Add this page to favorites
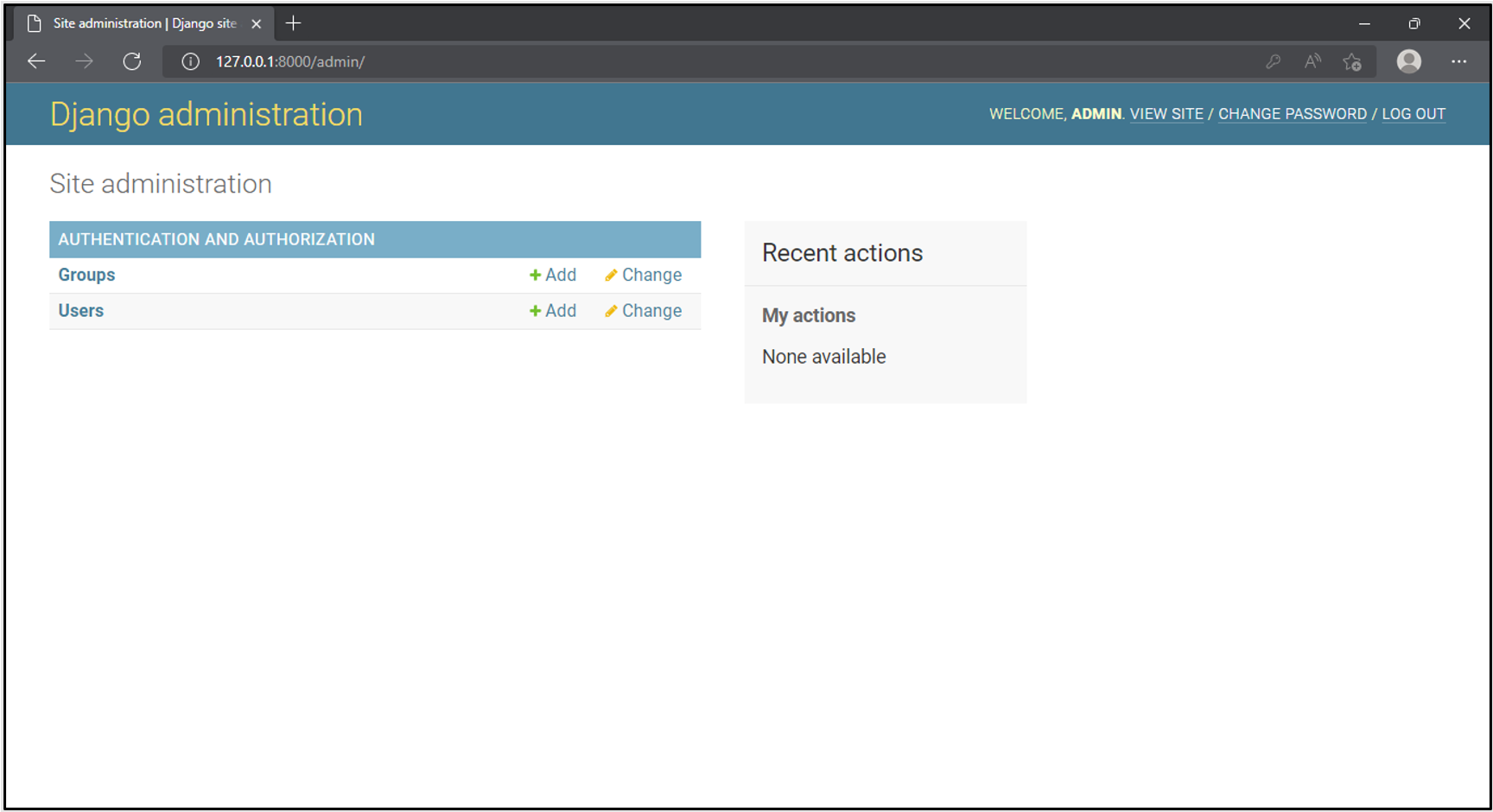Image resolution: width=1493 pixels, height=812 pixels. [1352, 61]
